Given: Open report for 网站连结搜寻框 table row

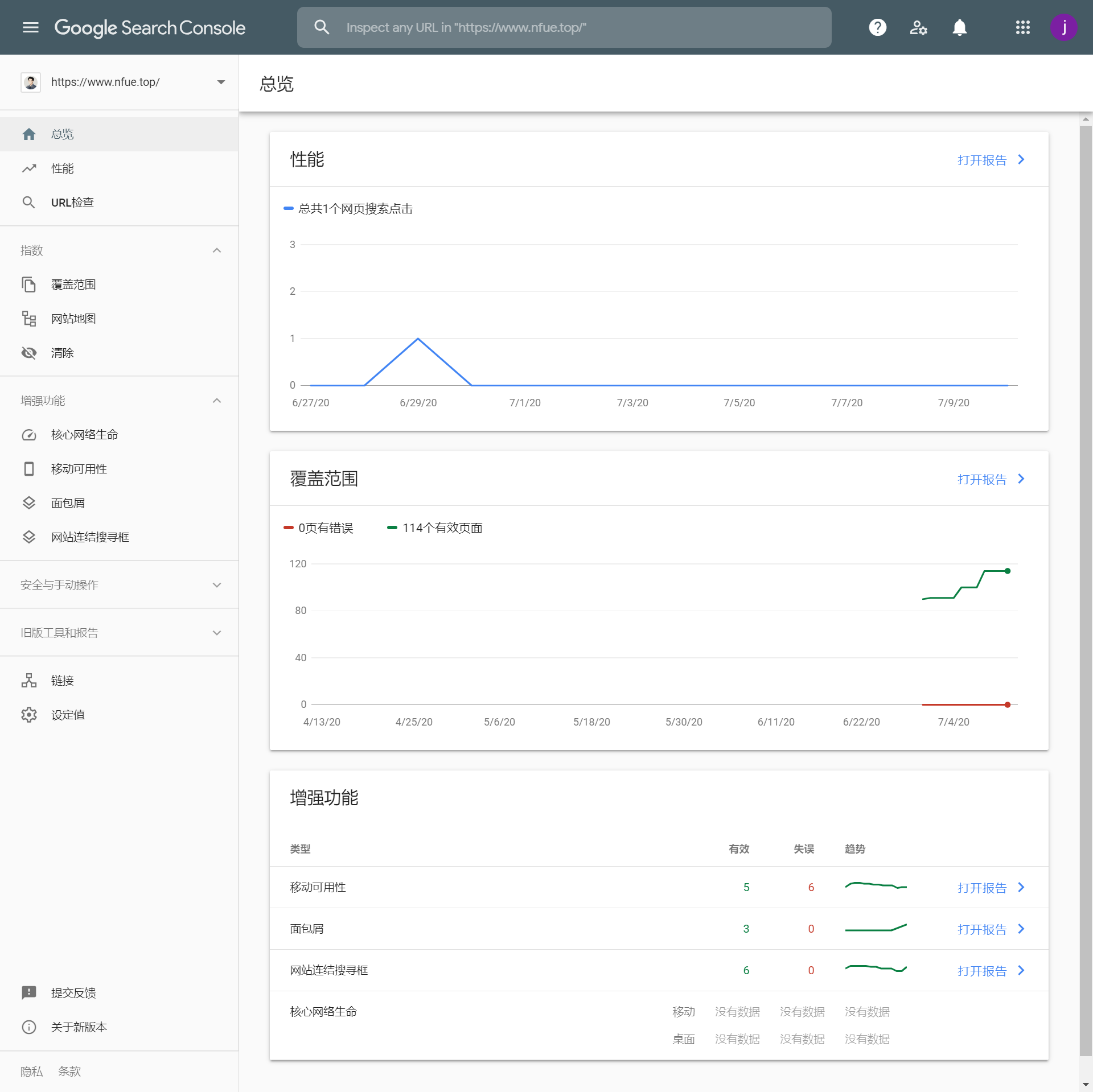Looking at the screenshot, I should click(991, 971).
